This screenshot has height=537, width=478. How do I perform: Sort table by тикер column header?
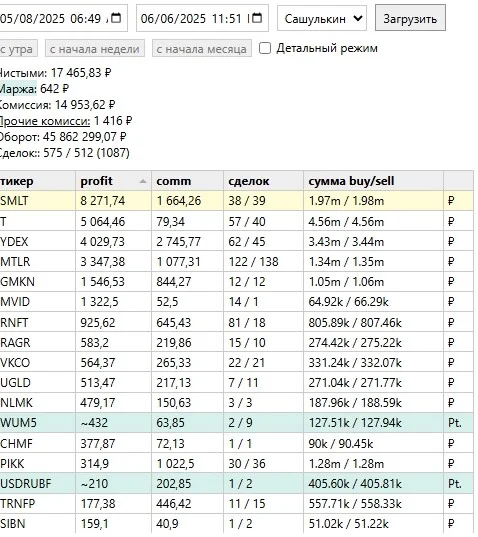point(37,181)
